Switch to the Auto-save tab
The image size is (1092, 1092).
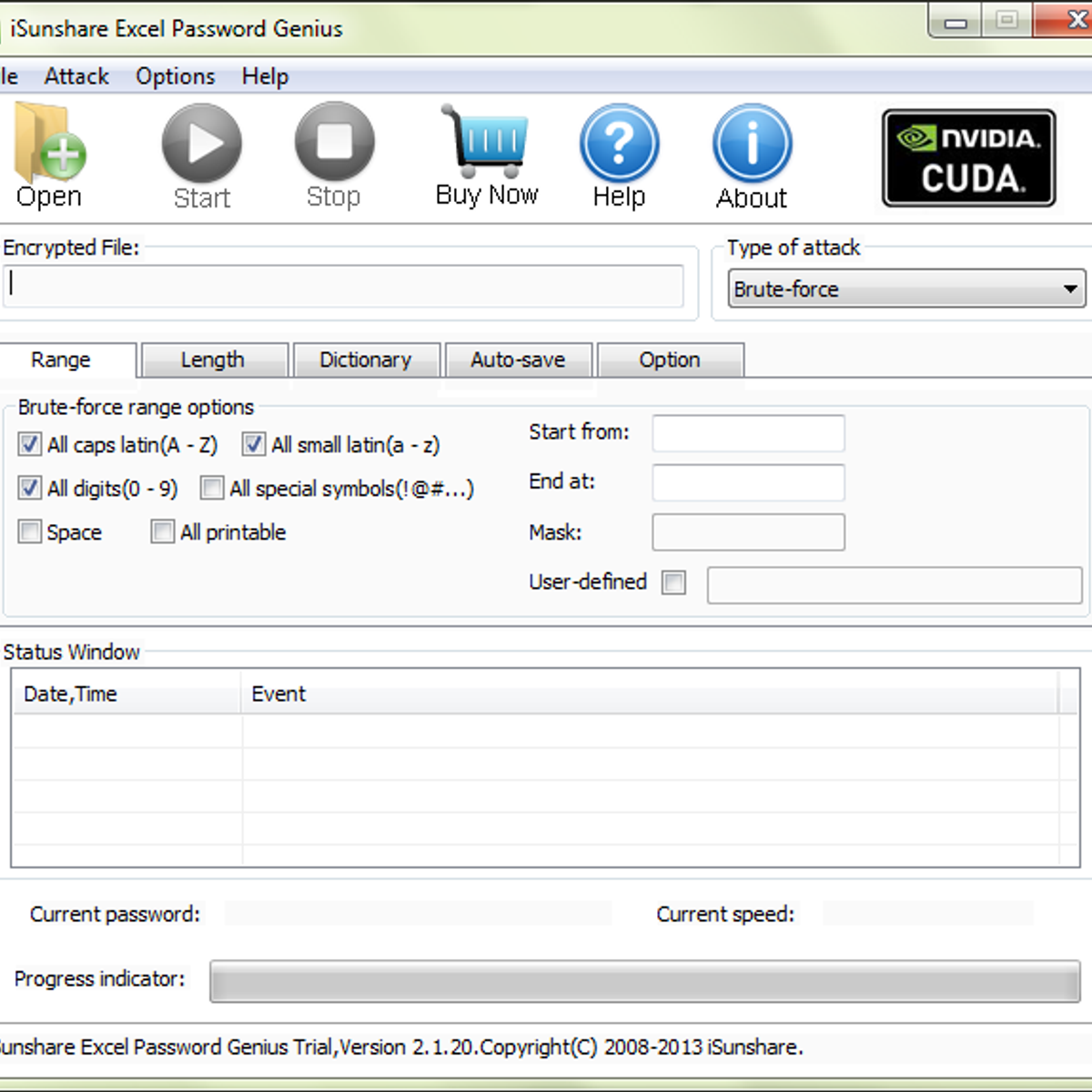pyautogui.click(x=519, y=359)
